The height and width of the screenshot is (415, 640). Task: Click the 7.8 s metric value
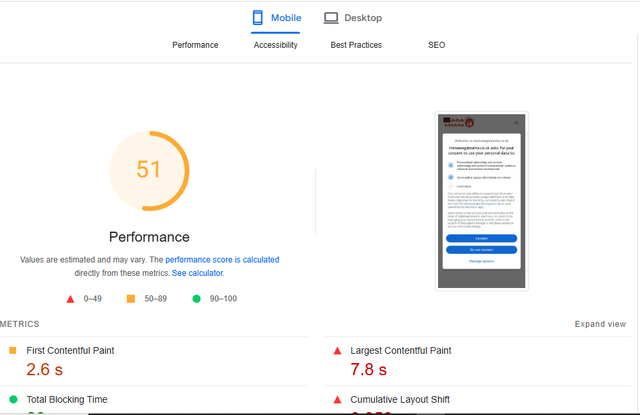[368, 370]
